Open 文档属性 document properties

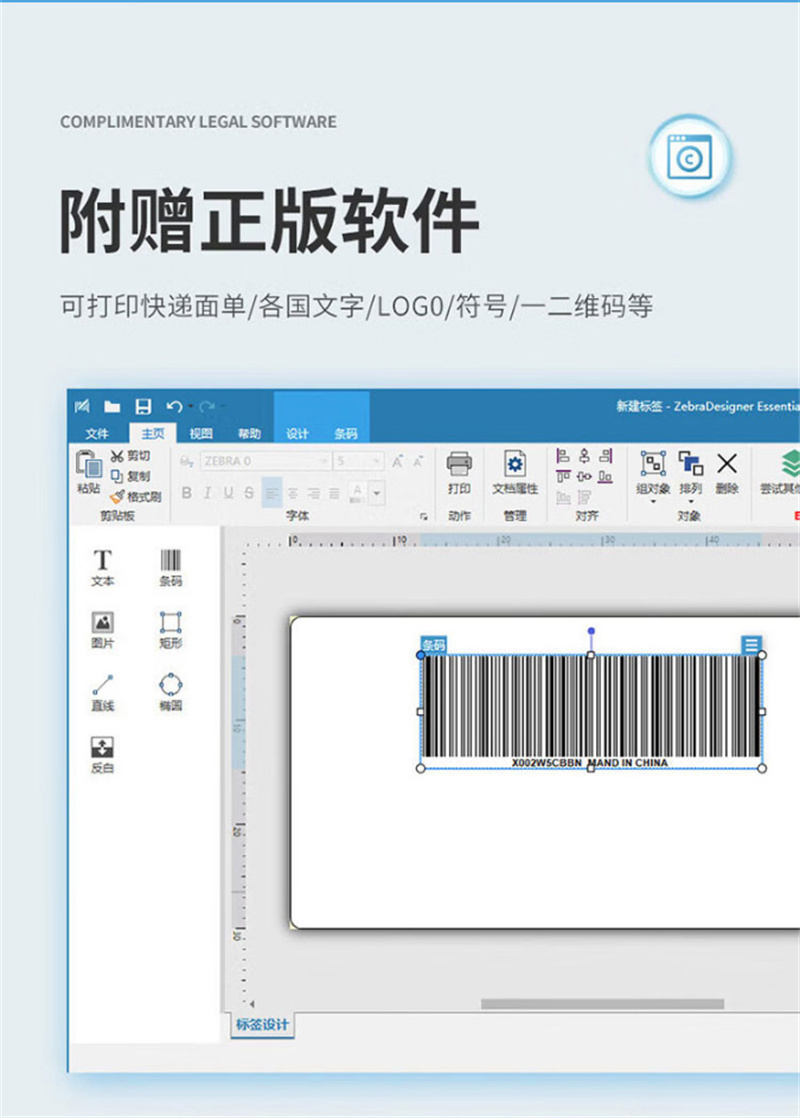(515, 472)
